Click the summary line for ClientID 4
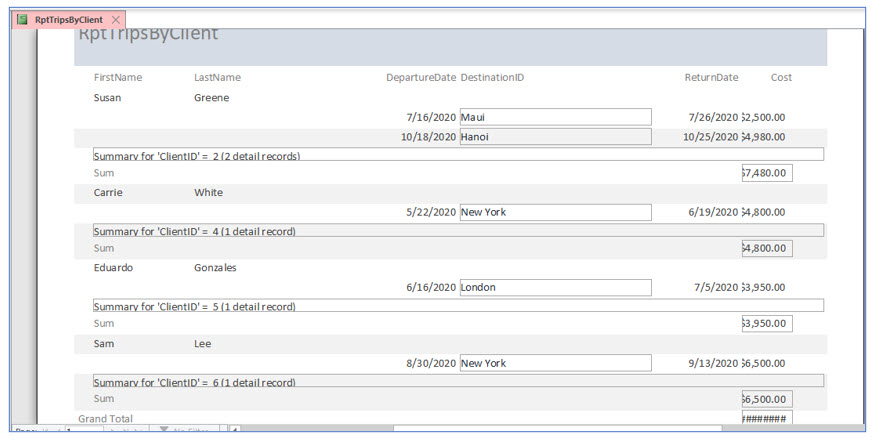This screenshot has width=876, height=442. pos(458,230)
